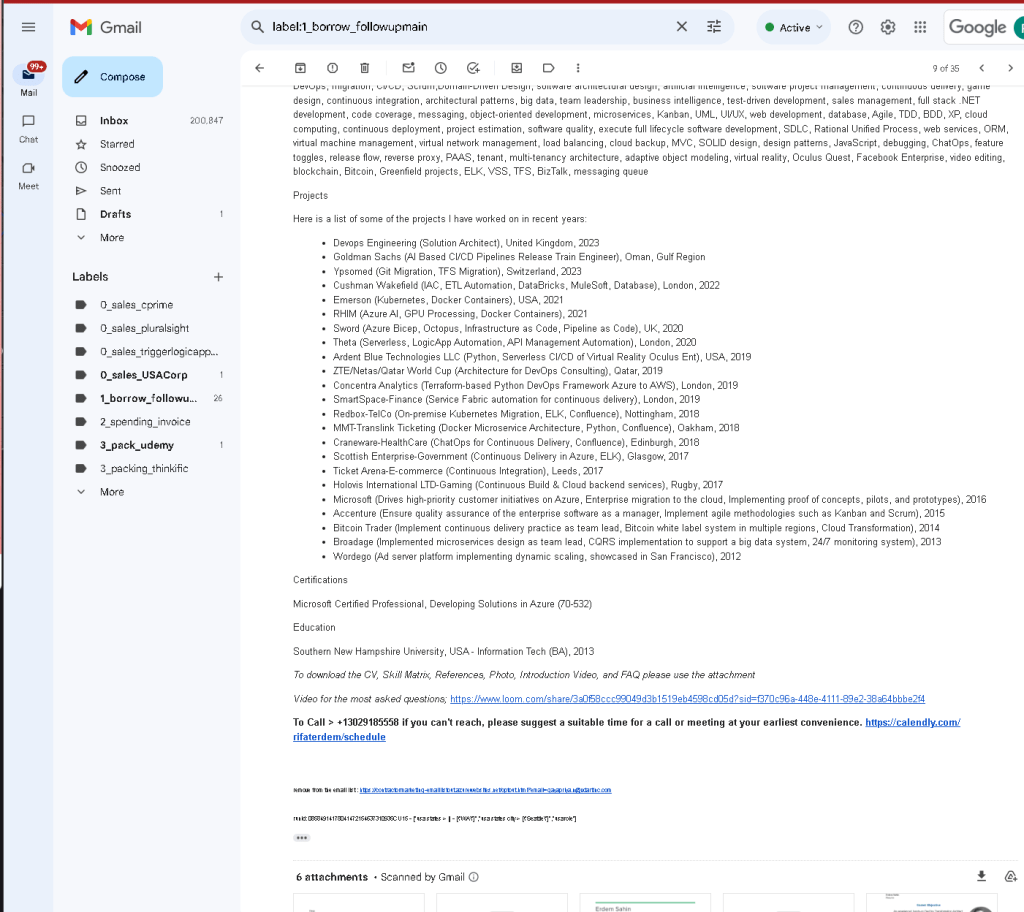Open the Gmail logo home
This screenshot has width=1024, height=912.
106,27
